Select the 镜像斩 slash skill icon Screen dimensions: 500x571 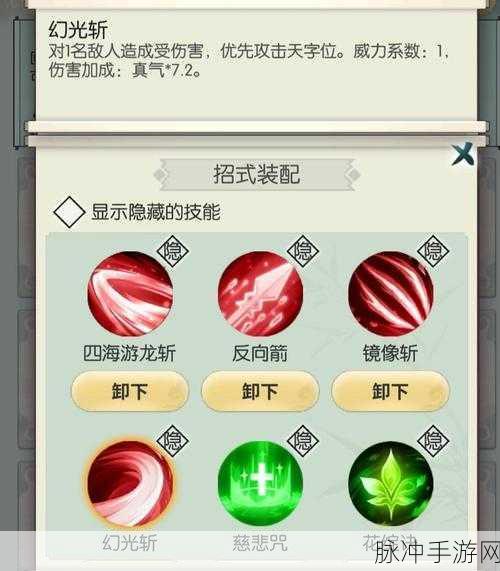tap(390, 294)
